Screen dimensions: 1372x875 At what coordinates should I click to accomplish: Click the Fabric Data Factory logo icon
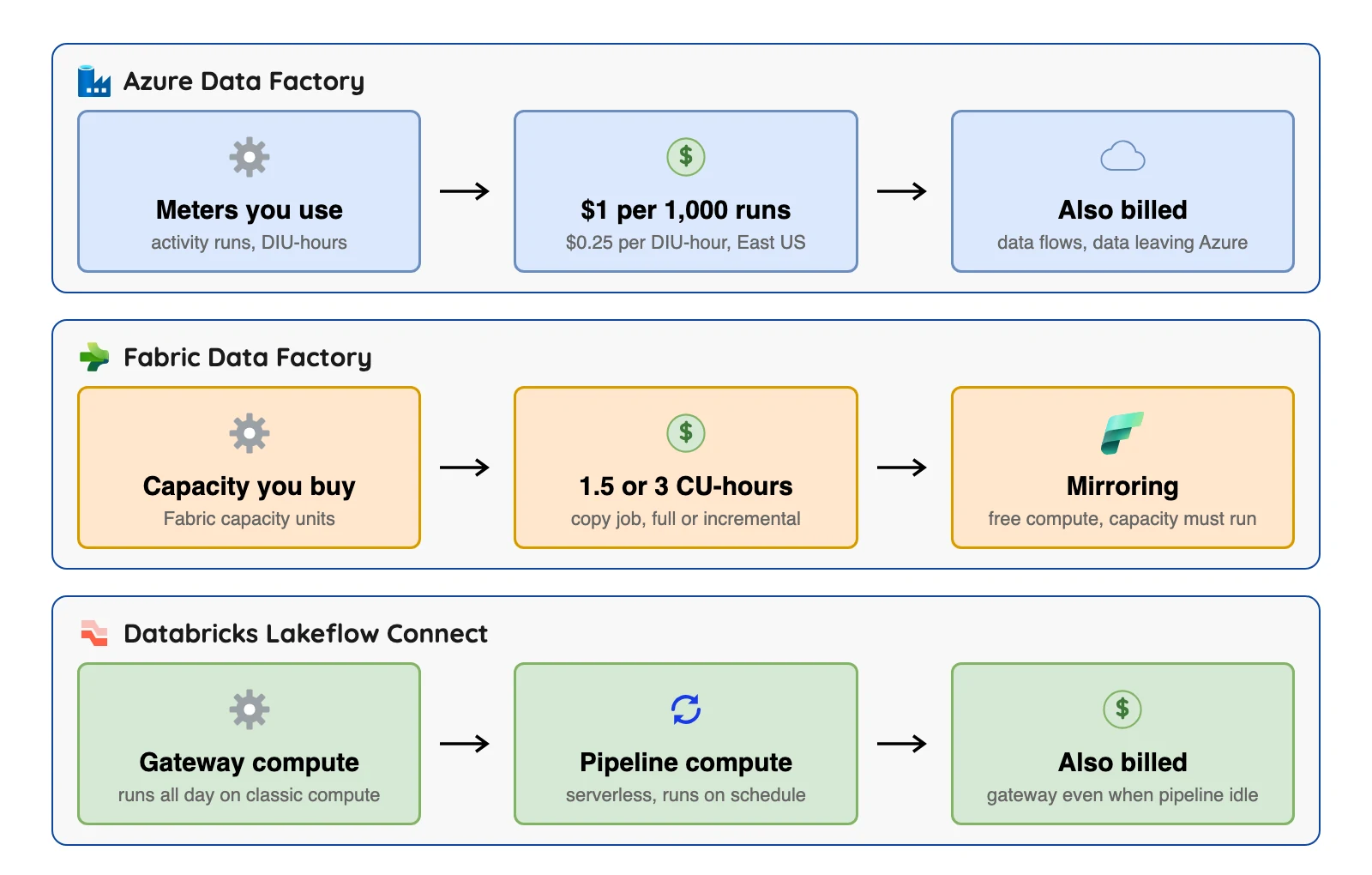(x=94, y=357)
